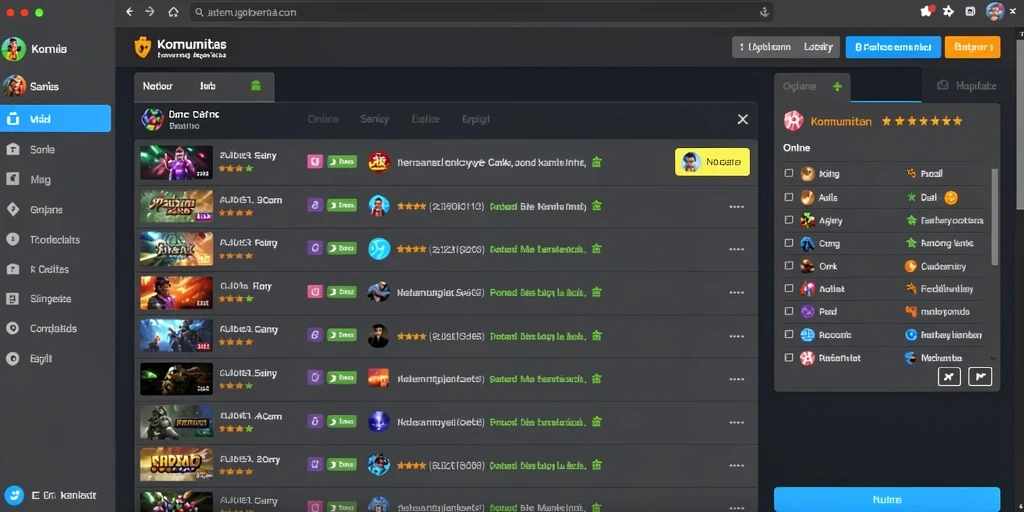Tick the checkbox beside Roconie
Screen dimensions: 1024x512
(x=789, y=334)
